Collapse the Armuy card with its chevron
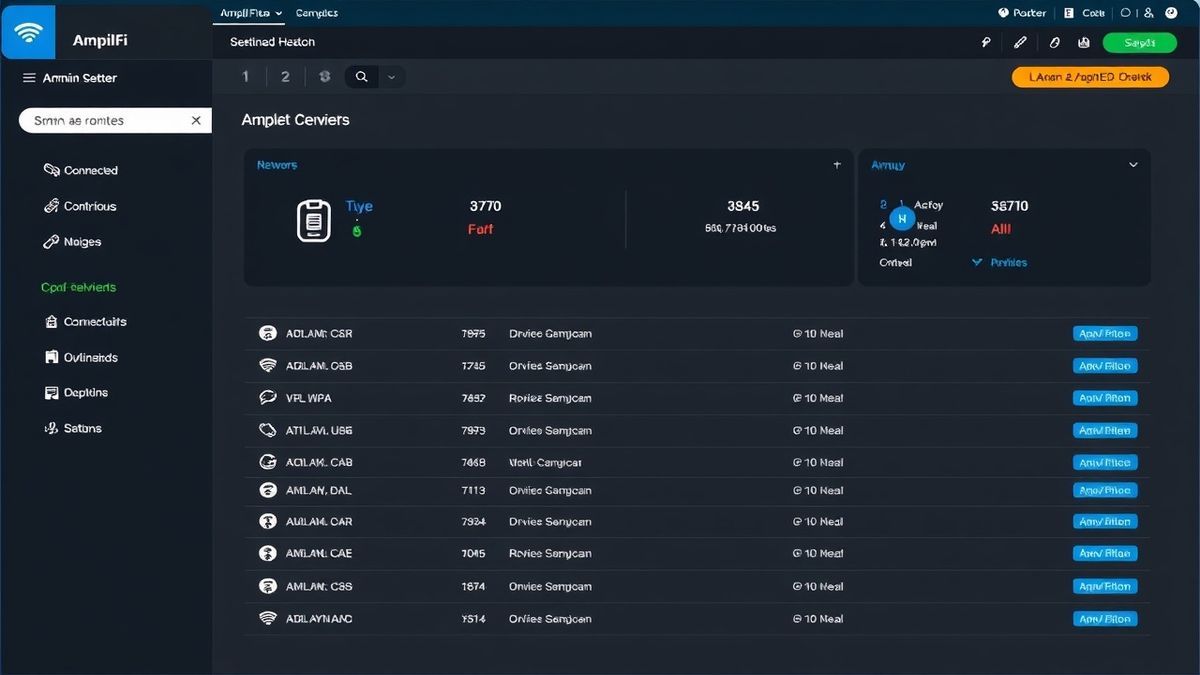The width and height of the screenshot is (1200, 675). point(1133,165)
